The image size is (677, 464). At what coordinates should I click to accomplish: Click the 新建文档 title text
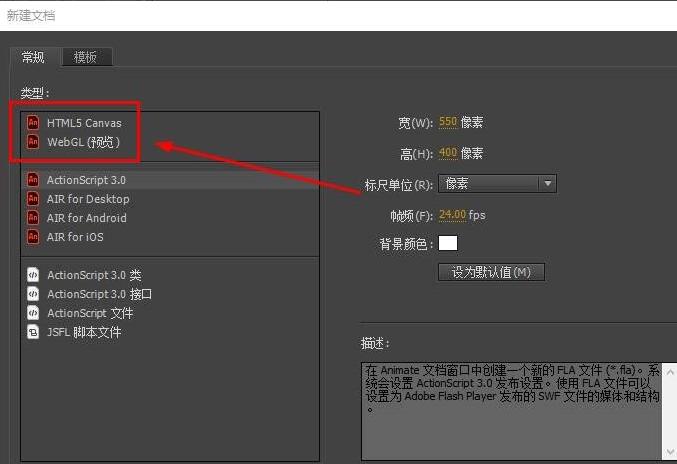(31, 16)
